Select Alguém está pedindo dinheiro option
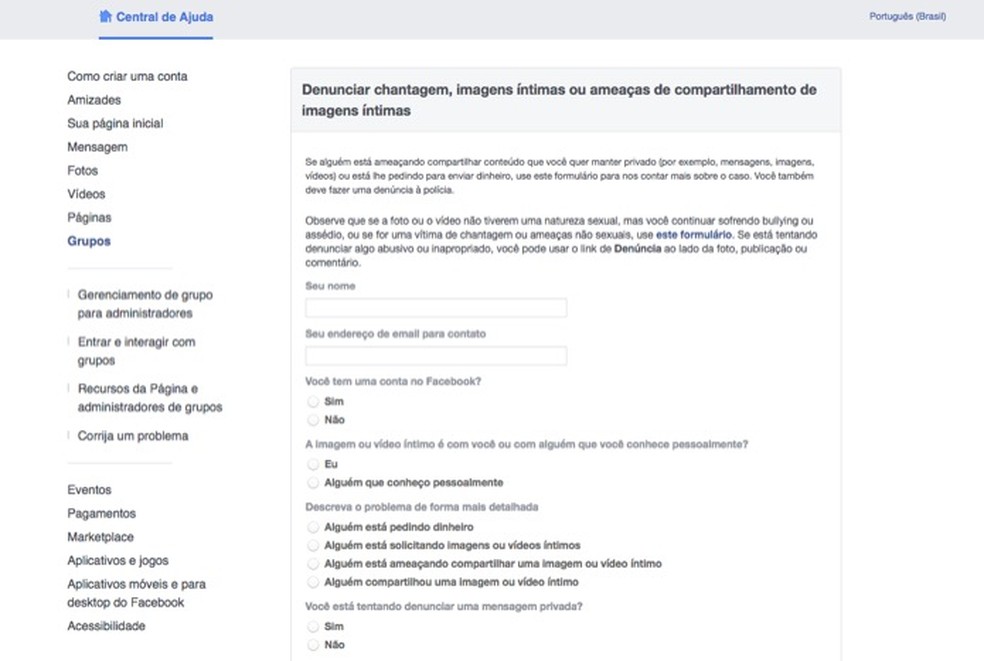The height and width of the screenshot is (661, 984). pos(313,527)
